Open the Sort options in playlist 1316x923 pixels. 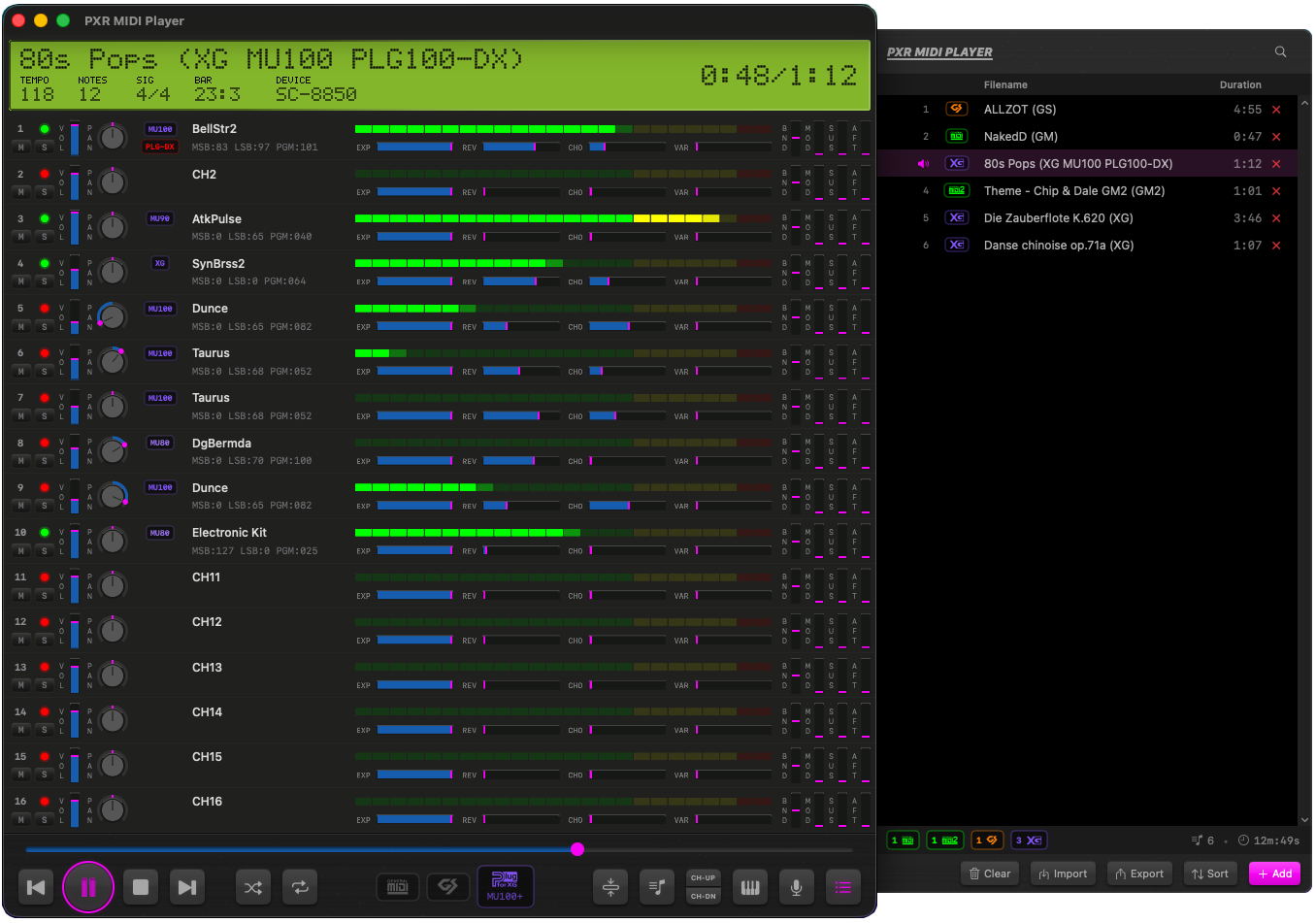tap(1210, 874)
